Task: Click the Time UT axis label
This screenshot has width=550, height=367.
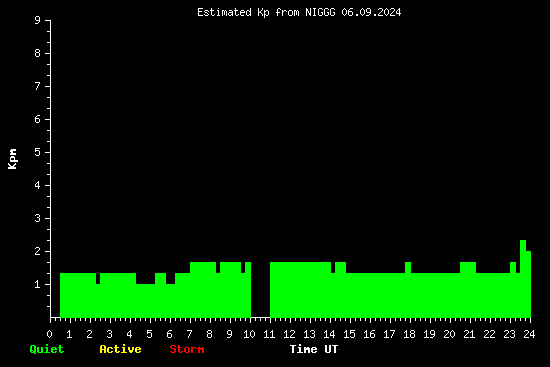Action: click(x=314, y=349)
